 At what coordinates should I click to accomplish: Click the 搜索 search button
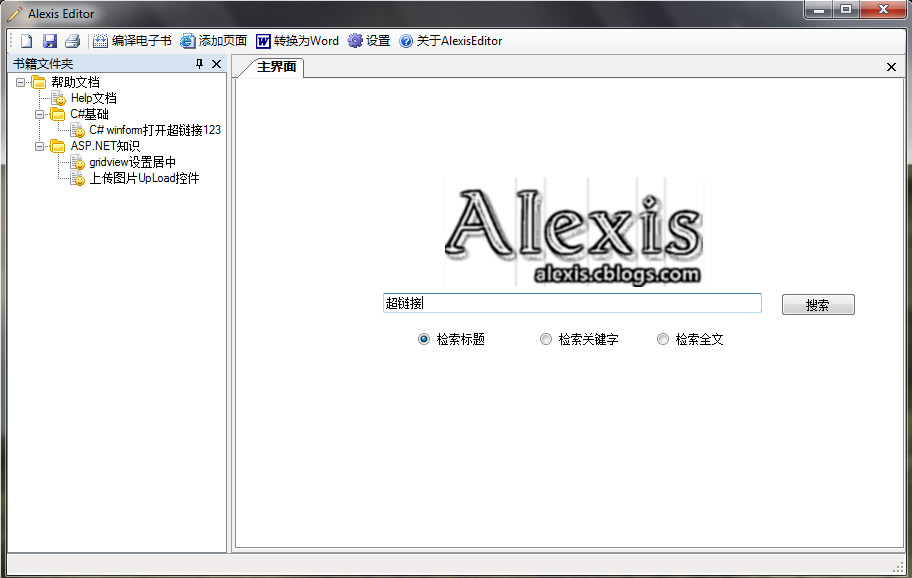pyautogui.click(x=818, y=305)
